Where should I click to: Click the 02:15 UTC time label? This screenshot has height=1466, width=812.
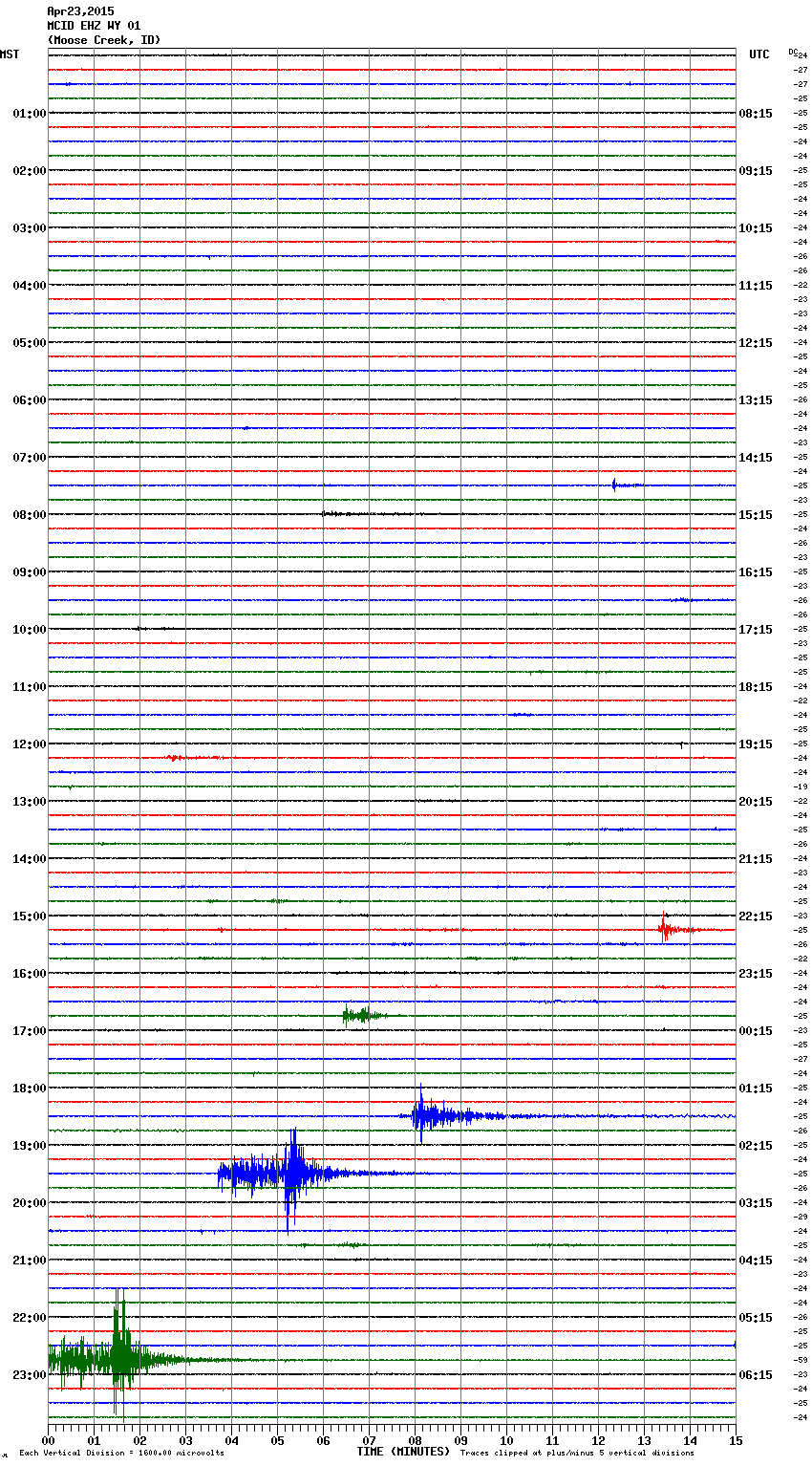pyautogui.click(x=756, y=1146)
